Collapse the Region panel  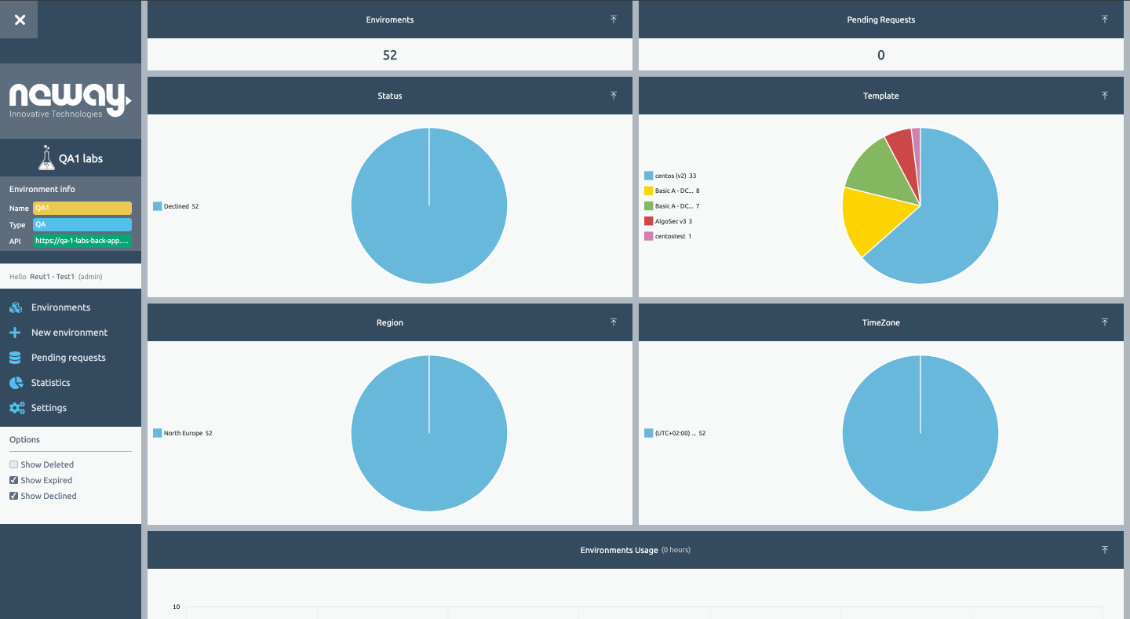[x=613, y=322]
